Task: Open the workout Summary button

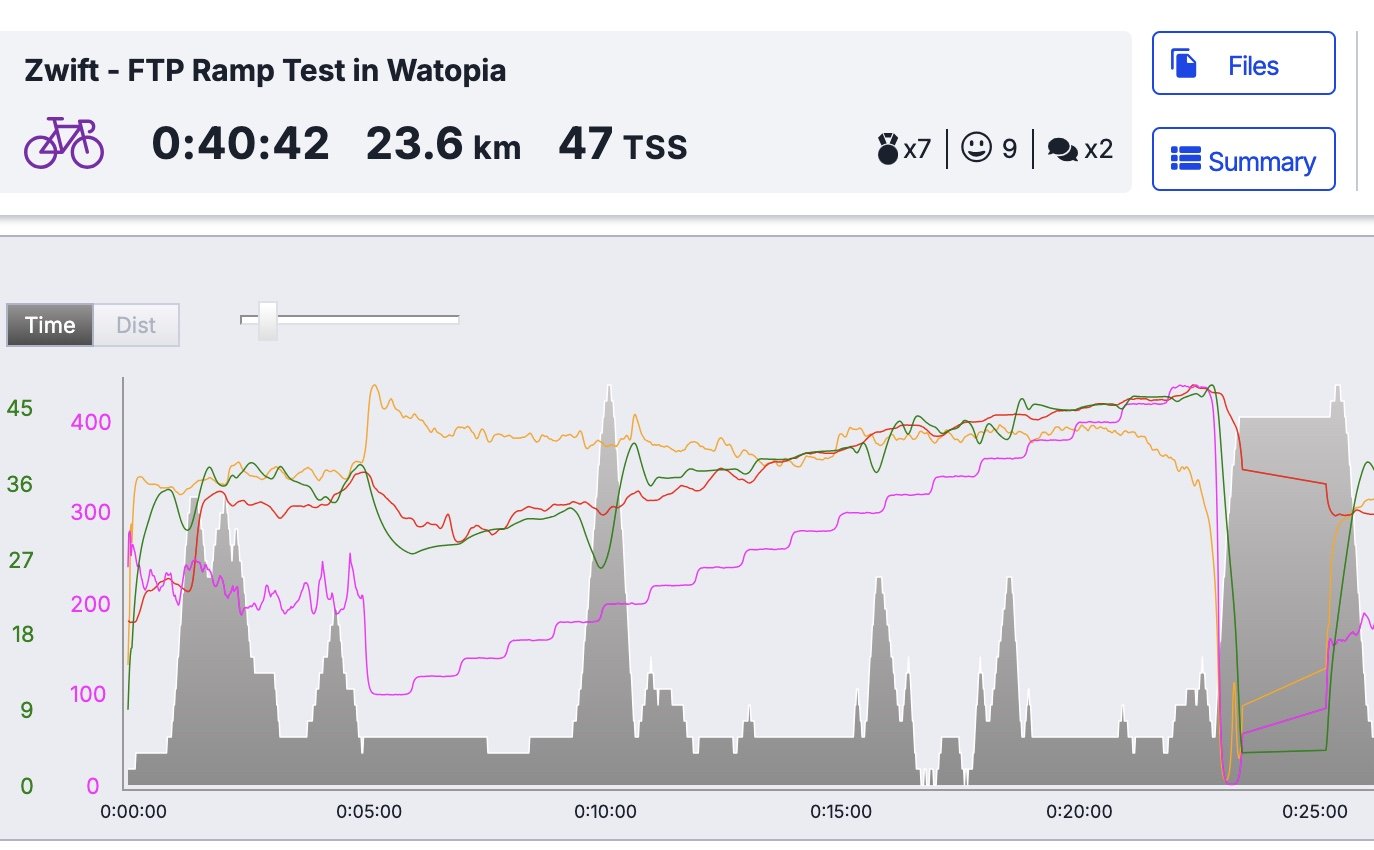Action: (1243, 159)
